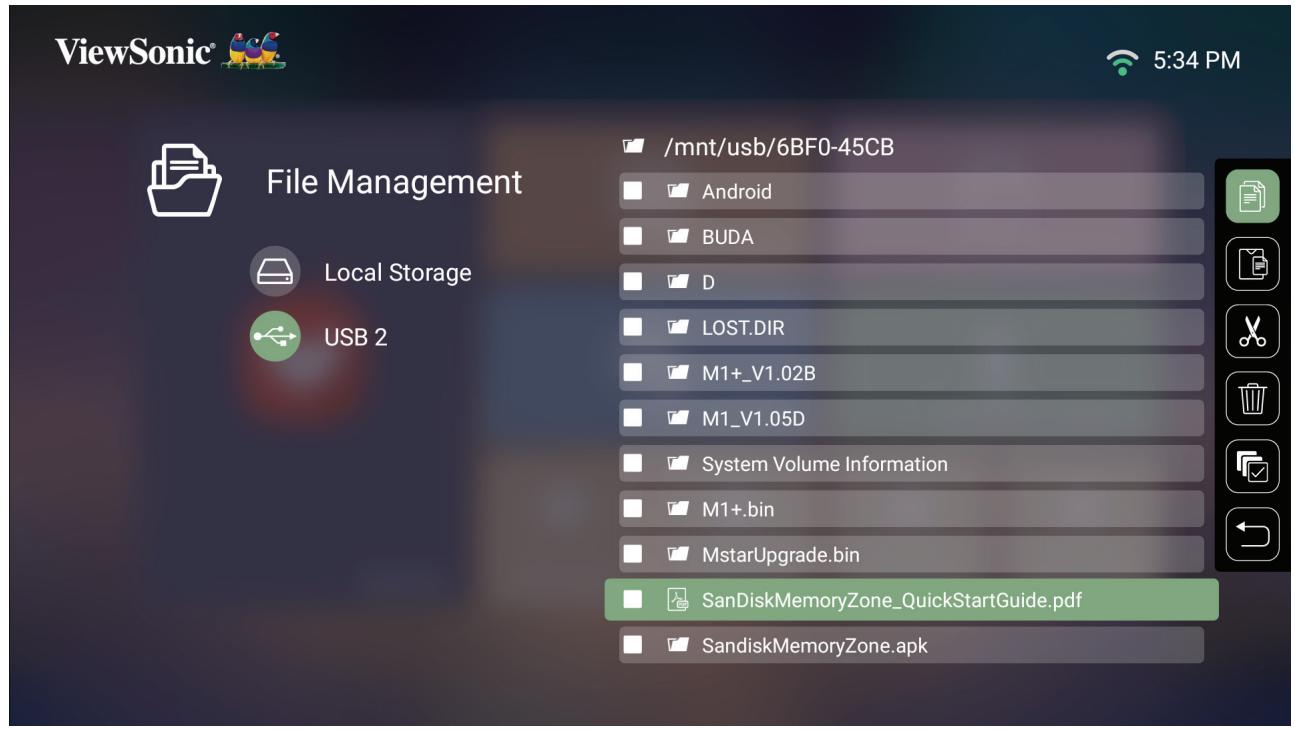Click the folder icon next to BUDA
The height and width of the screenshot is (730, 1295).
click(x=676, y=237)
